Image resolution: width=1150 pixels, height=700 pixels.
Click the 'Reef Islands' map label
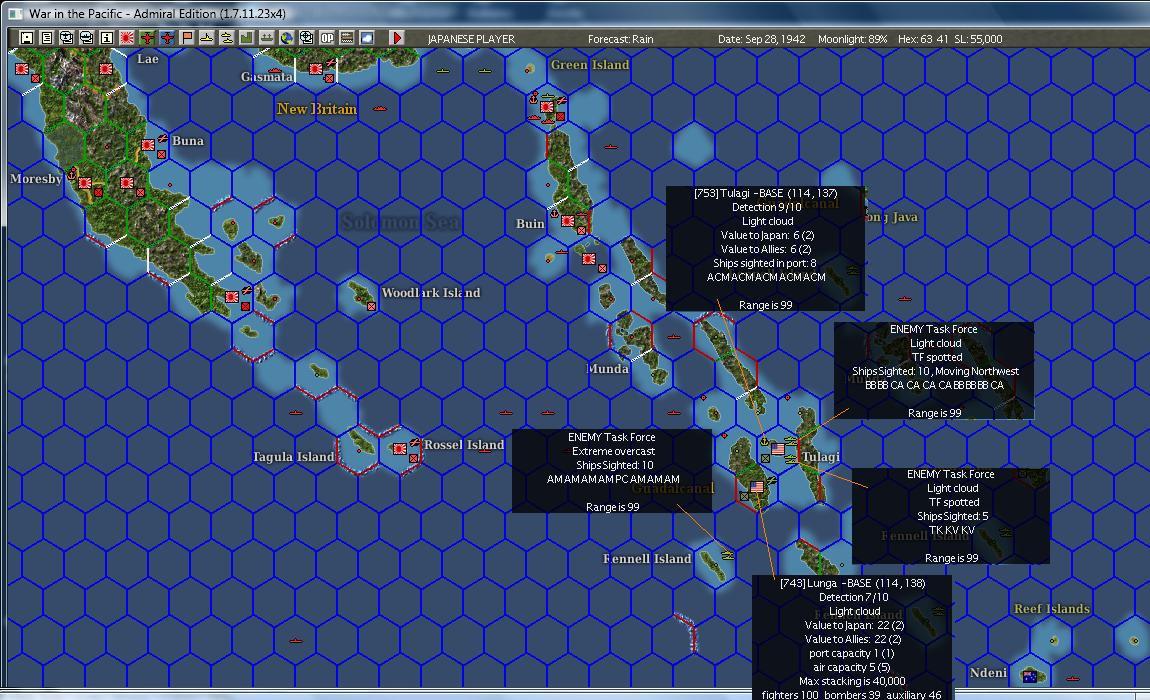point(1052,608)
